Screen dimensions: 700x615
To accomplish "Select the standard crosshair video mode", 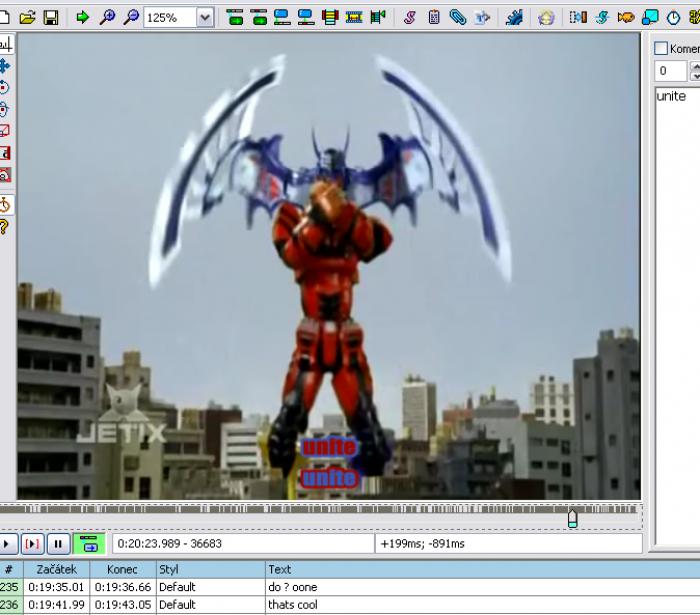I will (4, 44).
